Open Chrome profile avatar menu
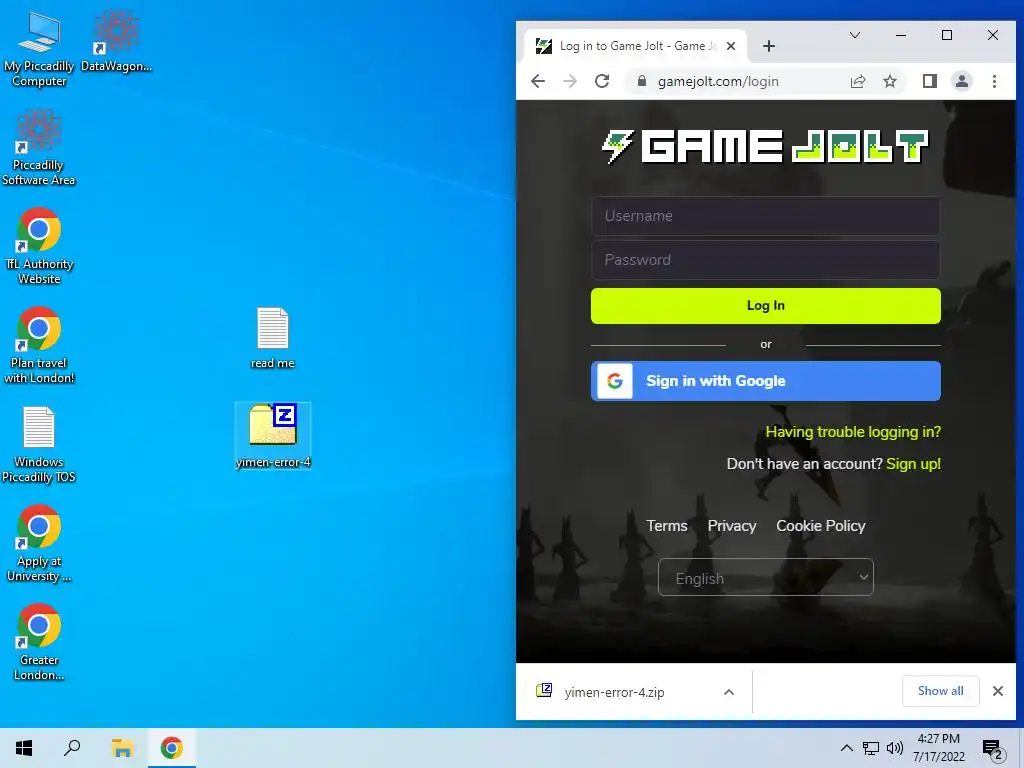The width and height of the screenshot is (1024, 768). point(962,81)
